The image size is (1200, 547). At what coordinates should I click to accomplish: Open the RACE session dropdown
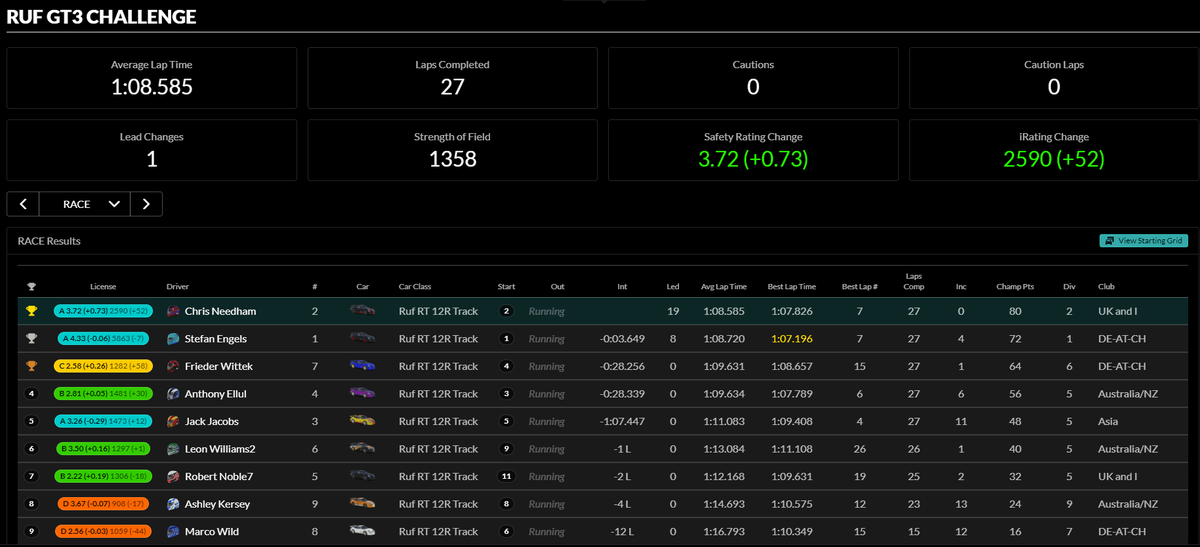(x=85, y=204)
